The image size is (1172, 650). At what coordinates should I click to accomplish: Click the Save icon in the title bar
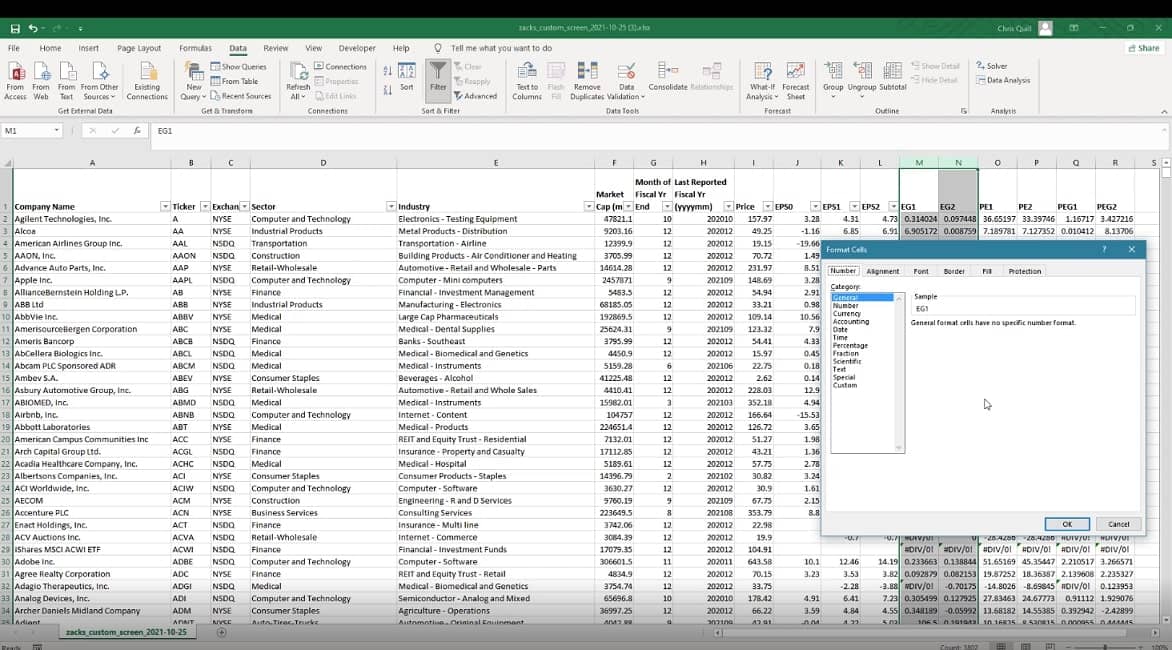(15, 28)
